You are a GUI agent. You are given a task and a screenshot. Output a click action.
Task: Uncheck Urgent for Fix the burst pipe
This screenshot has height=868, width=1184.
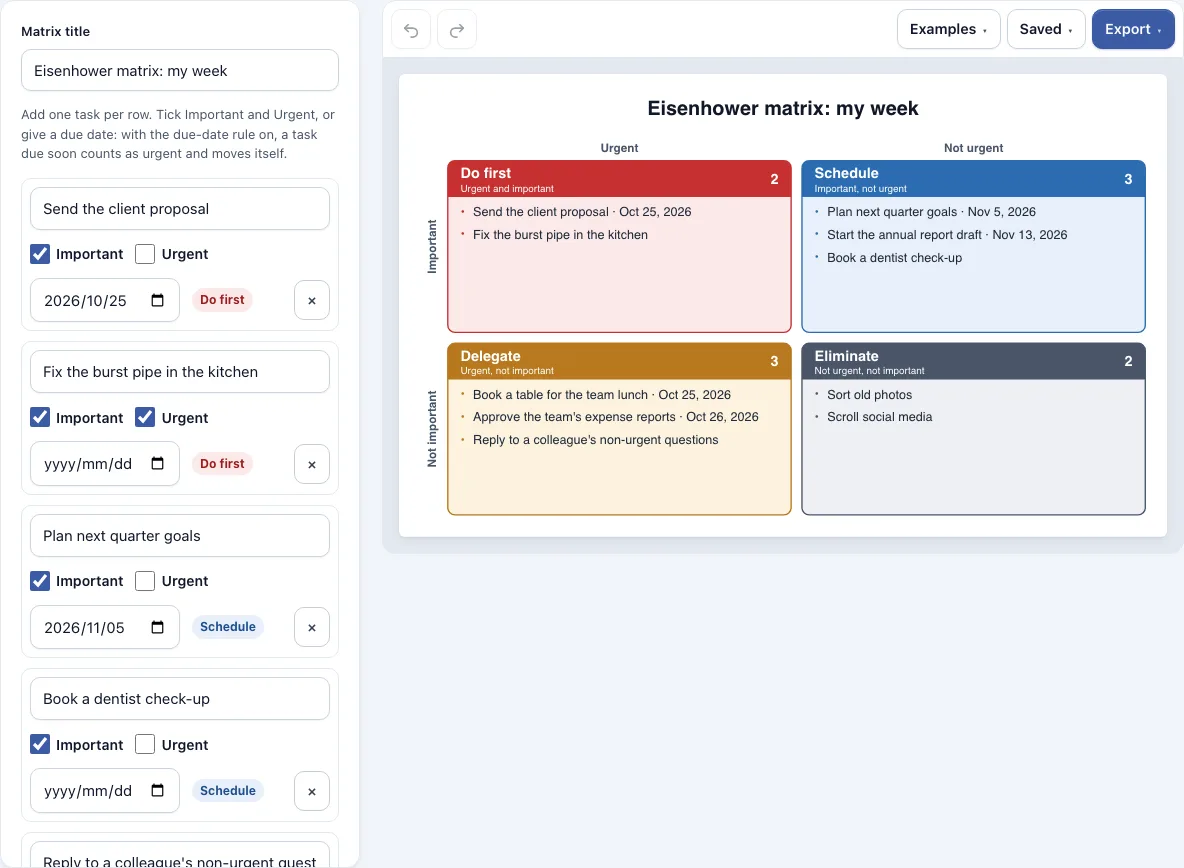pyautogui.click(x=145, y=417)
